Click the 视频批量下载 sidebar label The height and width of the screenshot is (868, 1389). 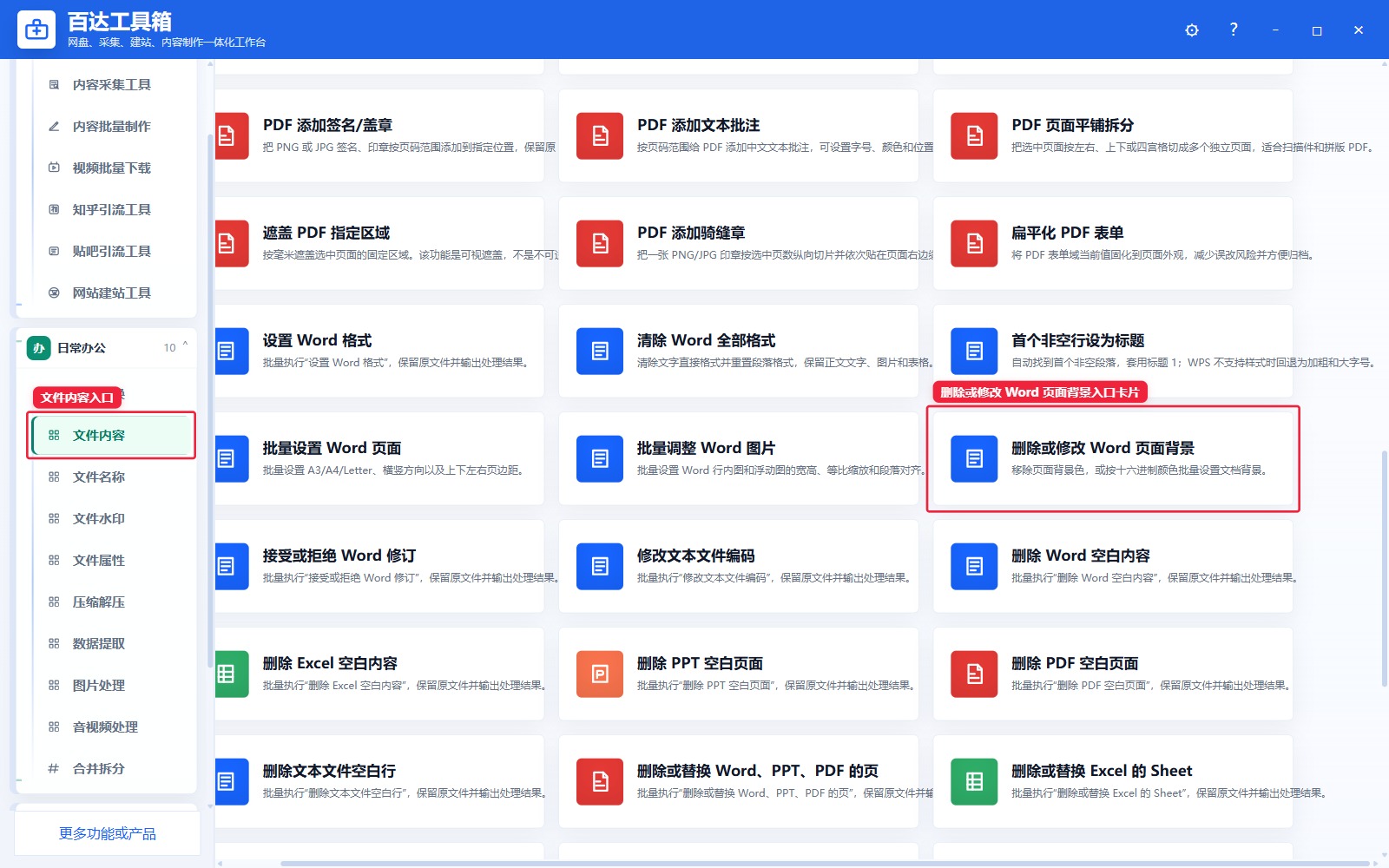pos(112,168)
